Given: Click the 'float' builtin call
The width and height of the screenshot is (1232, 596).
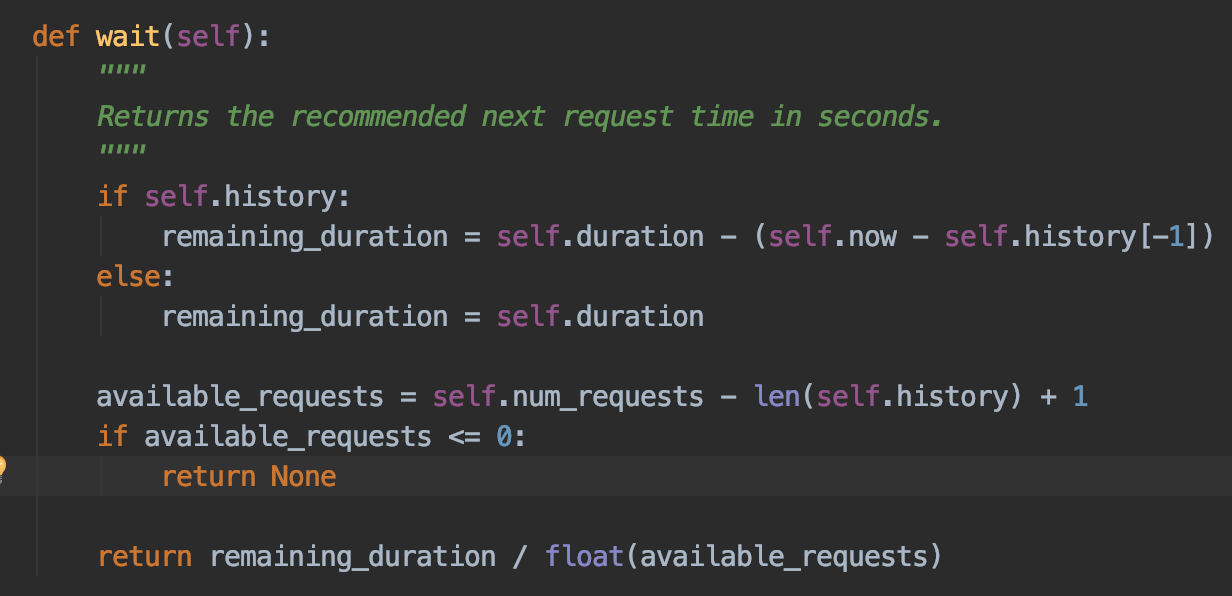Looking at the screenshot, I should click(585, 556).
